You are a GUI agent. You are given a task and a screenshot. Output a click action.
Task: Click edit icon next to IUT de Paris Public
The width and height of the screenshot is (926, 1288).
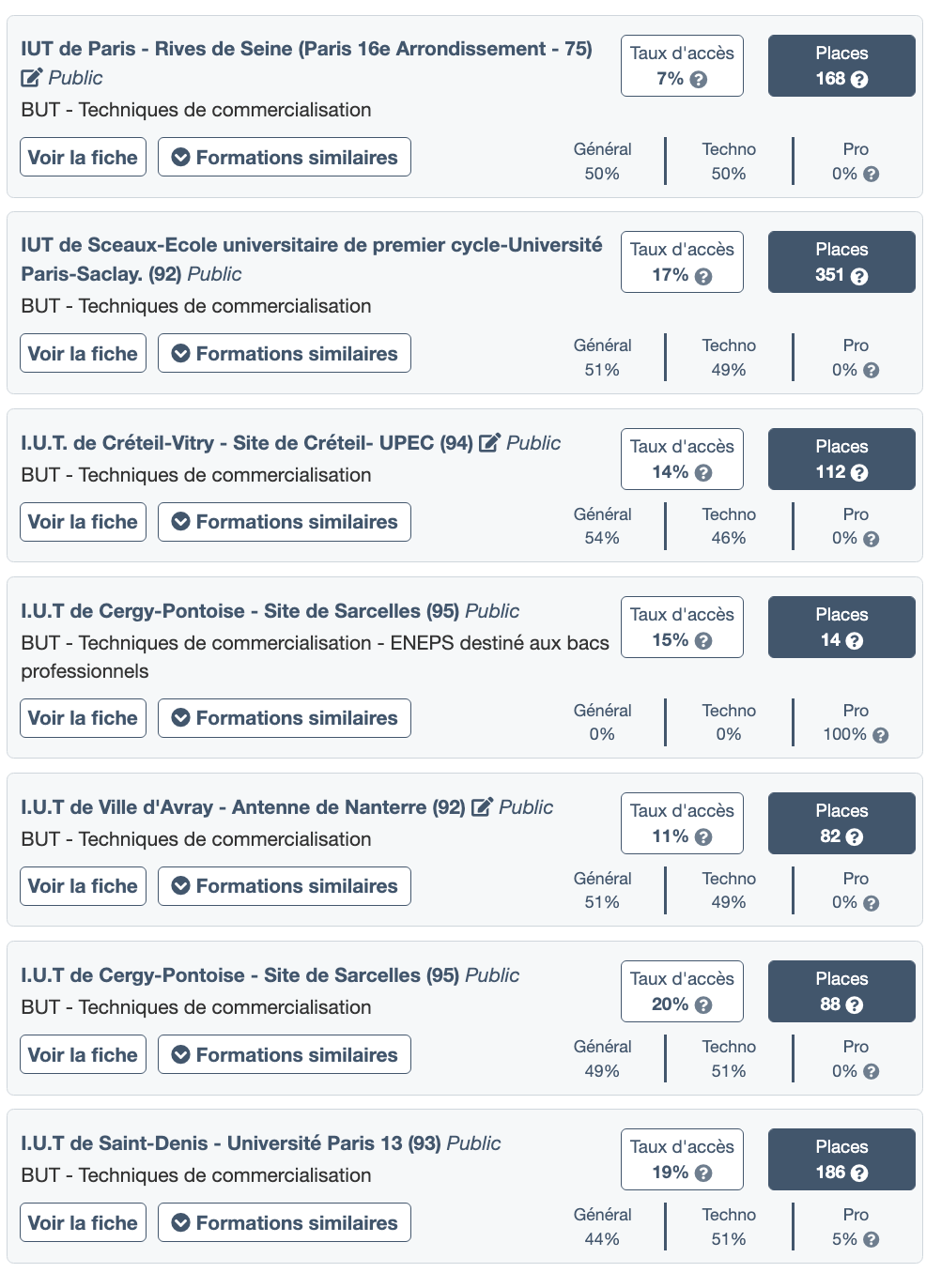pos(31,78)
